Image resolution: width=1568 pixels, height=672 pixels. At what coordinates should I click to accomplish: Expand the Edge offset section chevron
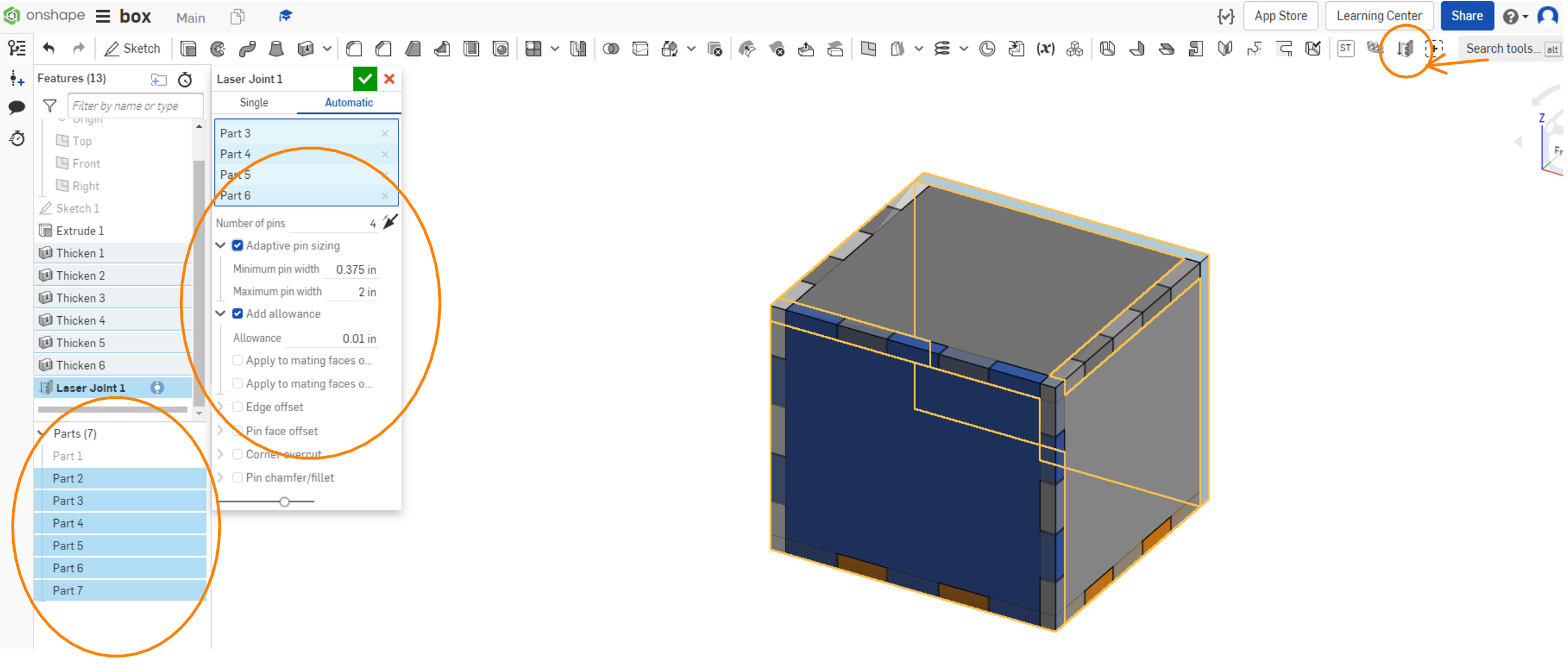[220, 406]
